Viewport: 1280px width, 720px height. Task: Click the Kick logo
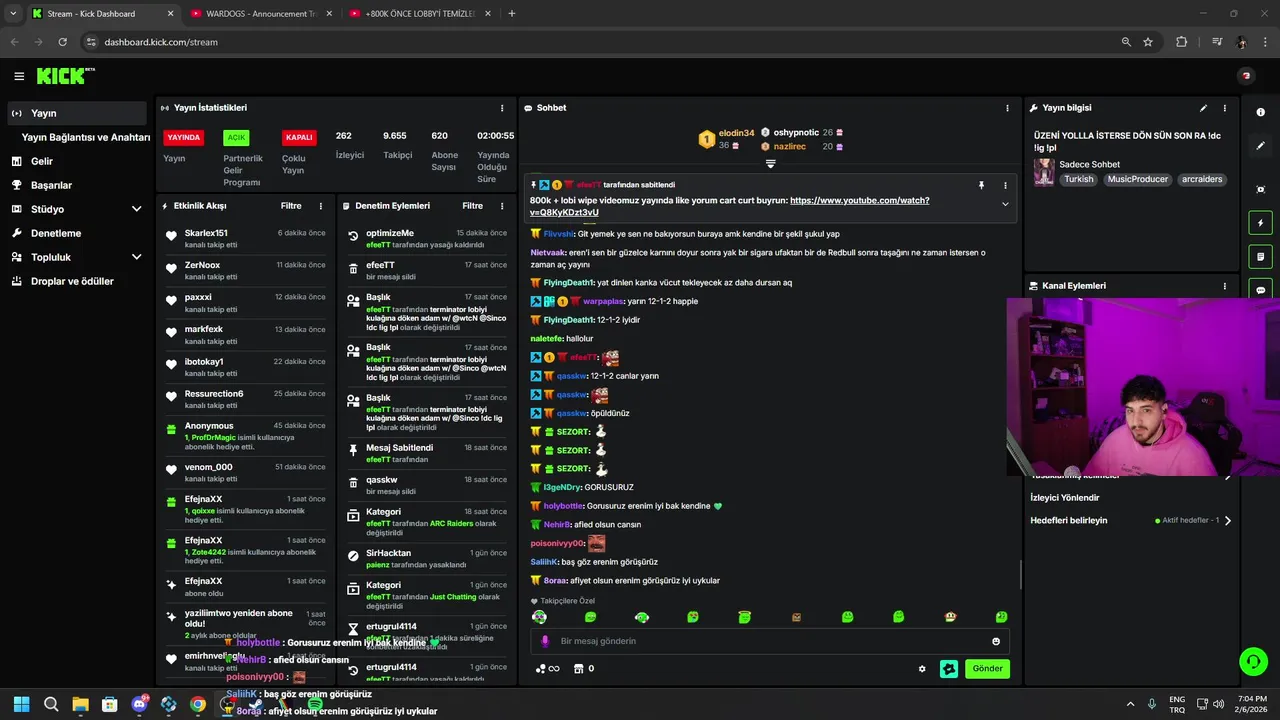click(x=66, y=76)
